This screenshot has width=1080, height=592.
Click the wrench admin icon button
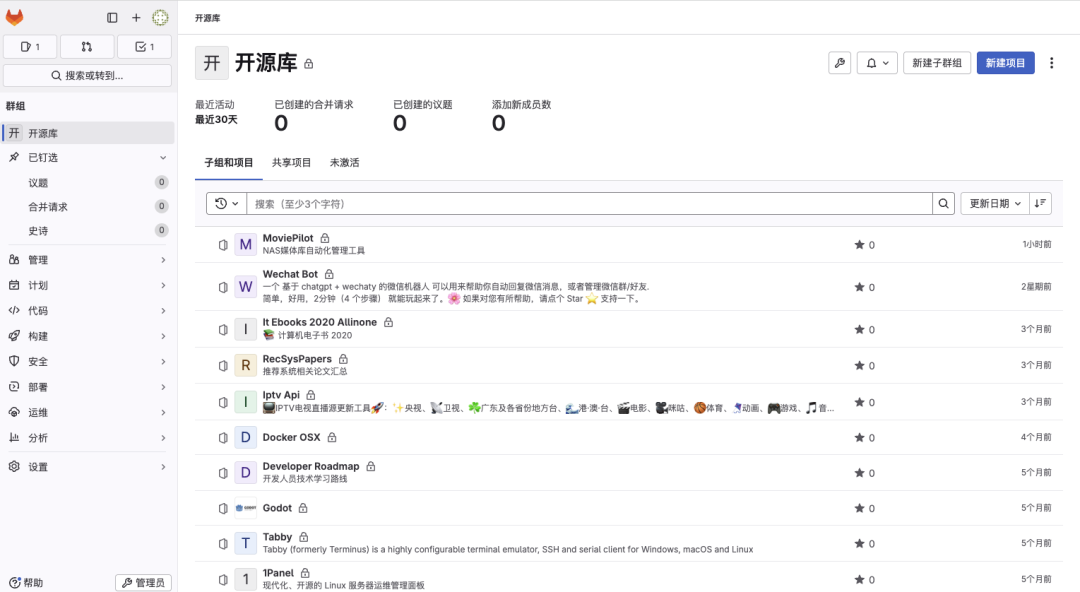pyautogui.click(x=840, y=63)
